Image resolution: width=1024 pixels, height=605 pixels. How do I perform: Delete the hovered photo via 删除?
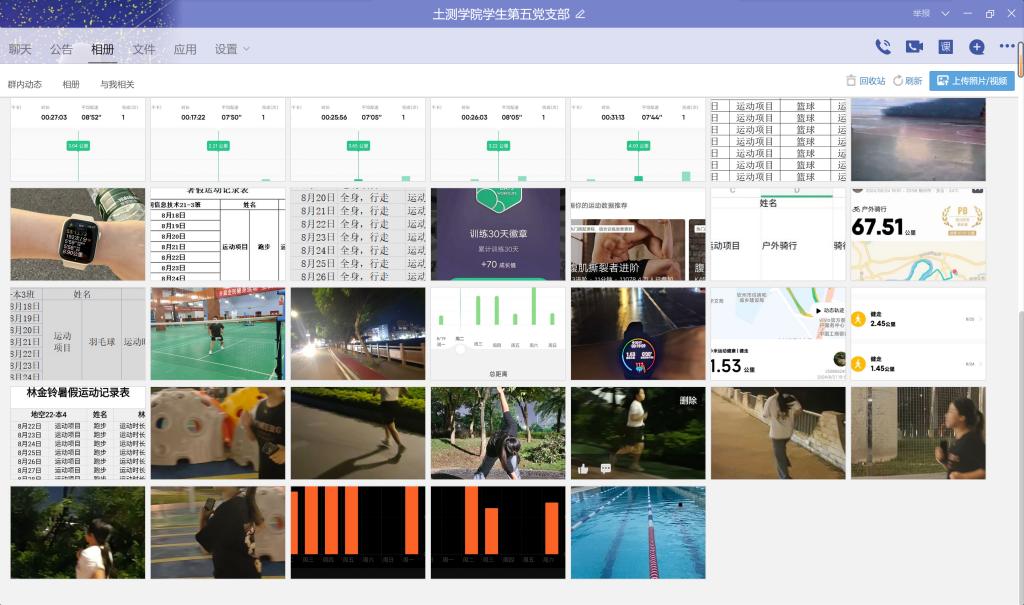688,400
